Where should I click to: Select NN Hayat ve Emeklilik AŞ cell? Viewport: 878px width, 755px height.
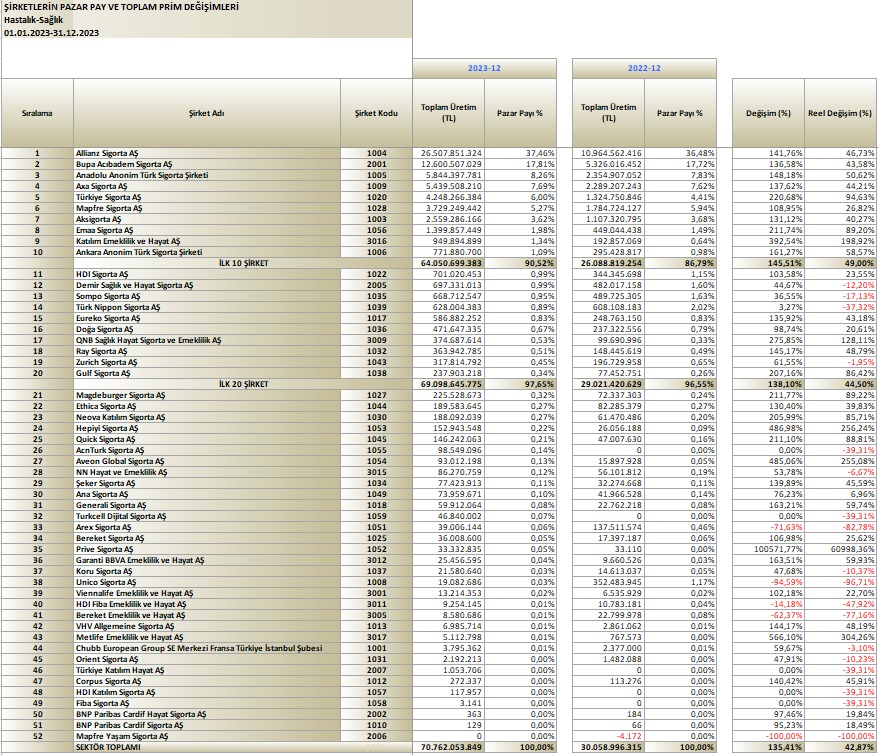click(x=207, y=472)
